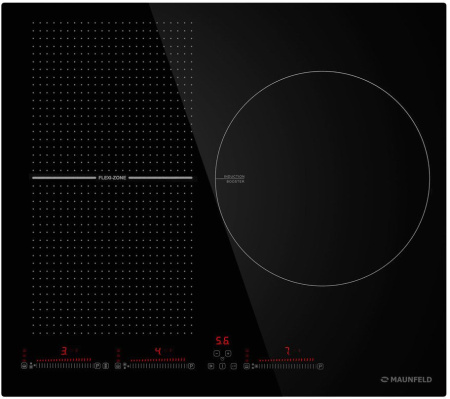
Task: Set power on the right zone slider under 7
Action: [286, 366]
